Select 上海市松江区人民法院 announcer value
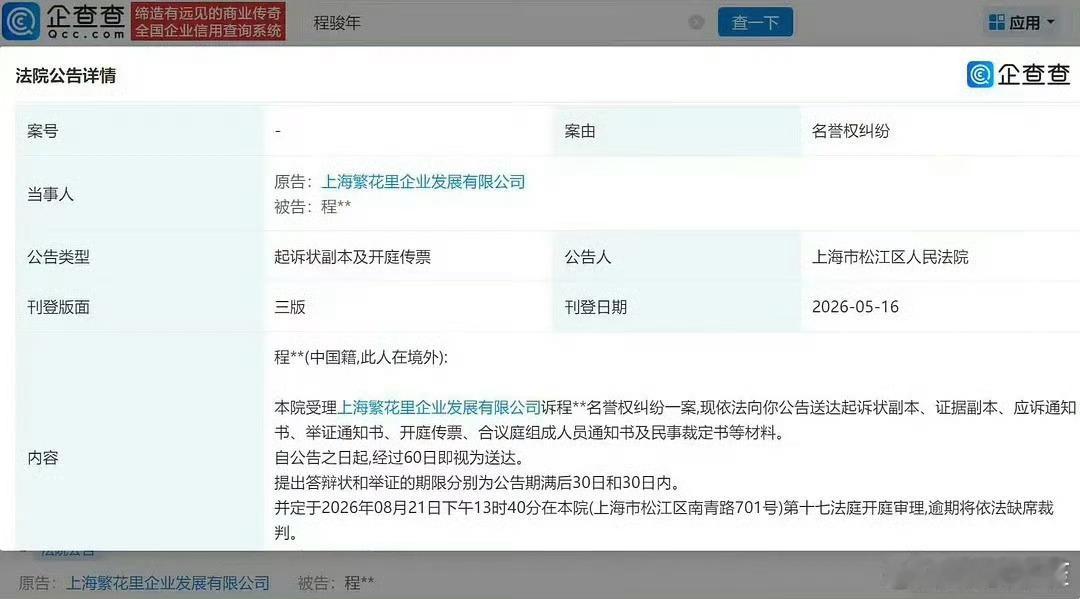The image size is (1080, 599). point(890,257)
